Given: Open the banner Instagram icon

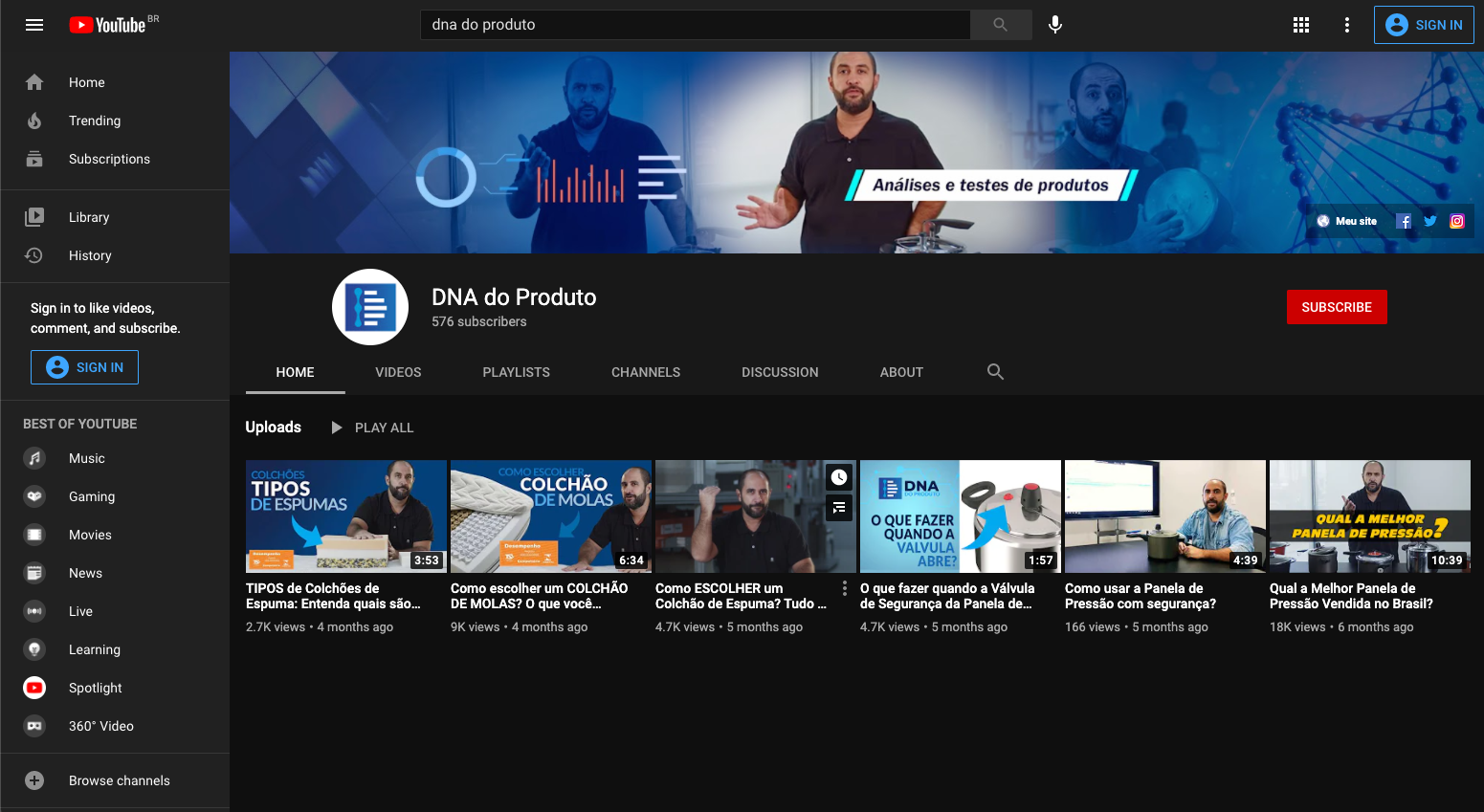Looking at the screenshot, I should (x=1457, y=221).
